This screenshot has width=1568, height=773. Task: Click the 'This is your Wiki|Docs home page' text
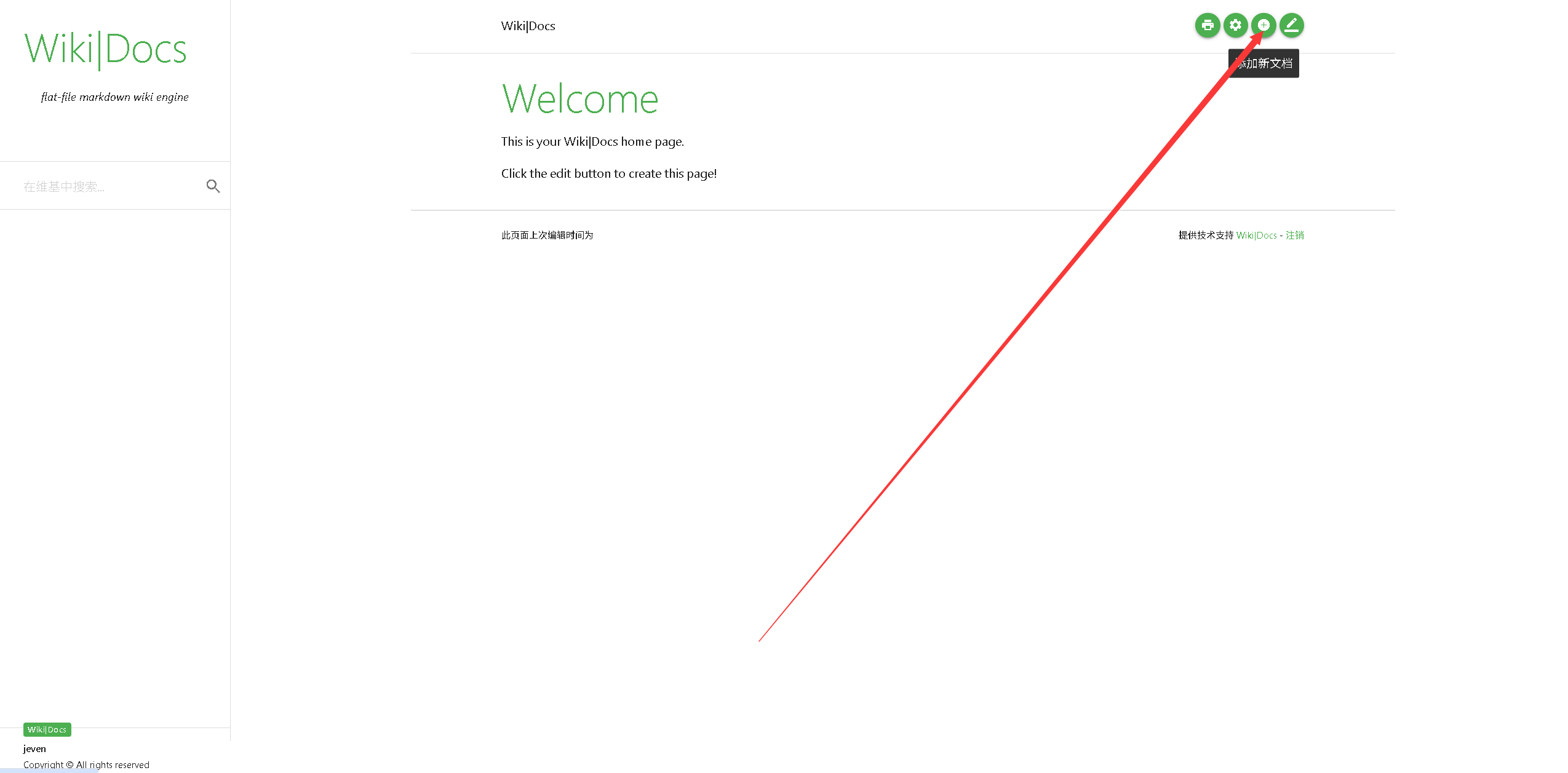point(592,141)
